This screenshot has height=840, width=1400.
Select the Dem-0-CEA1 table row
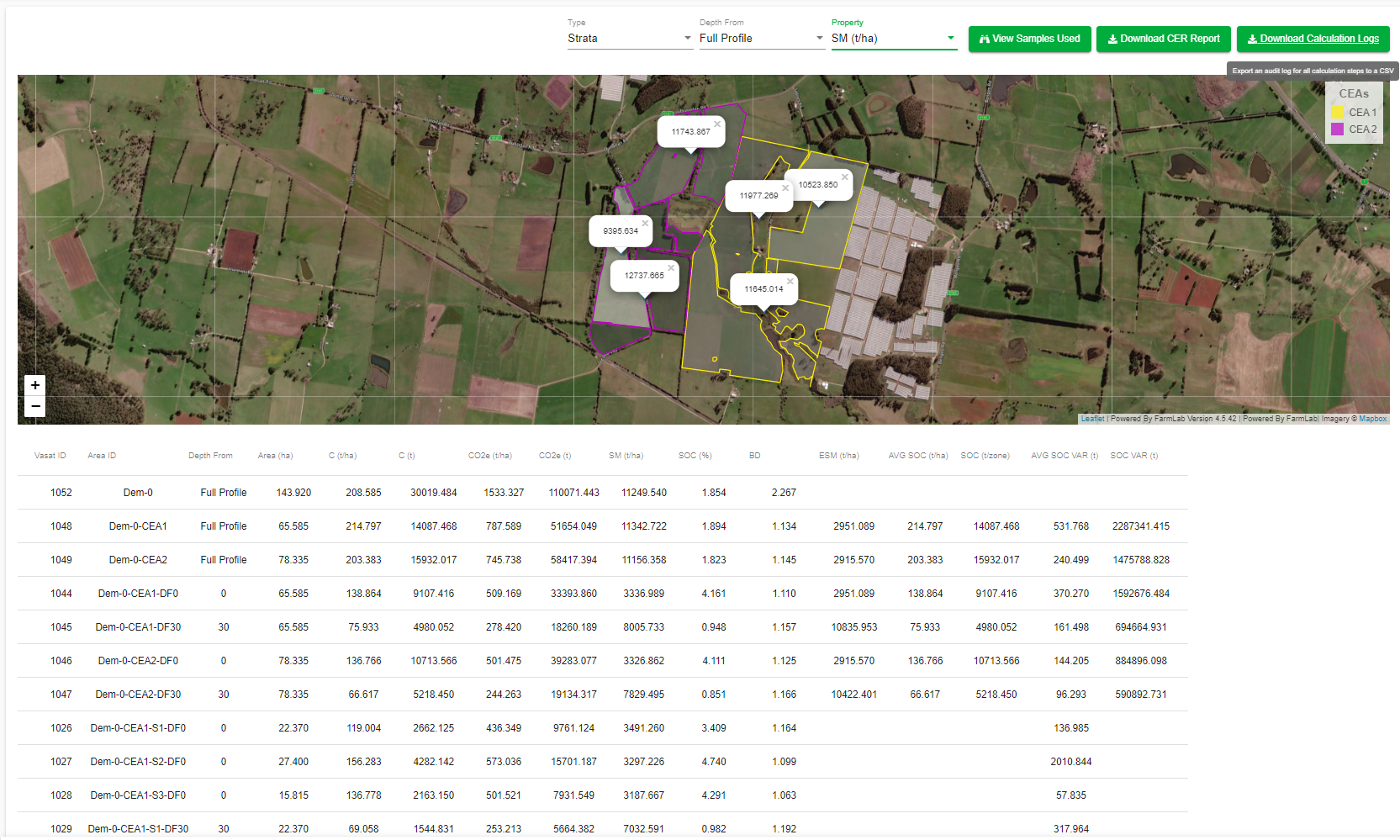pyautogui.click(x=138, y=526)
